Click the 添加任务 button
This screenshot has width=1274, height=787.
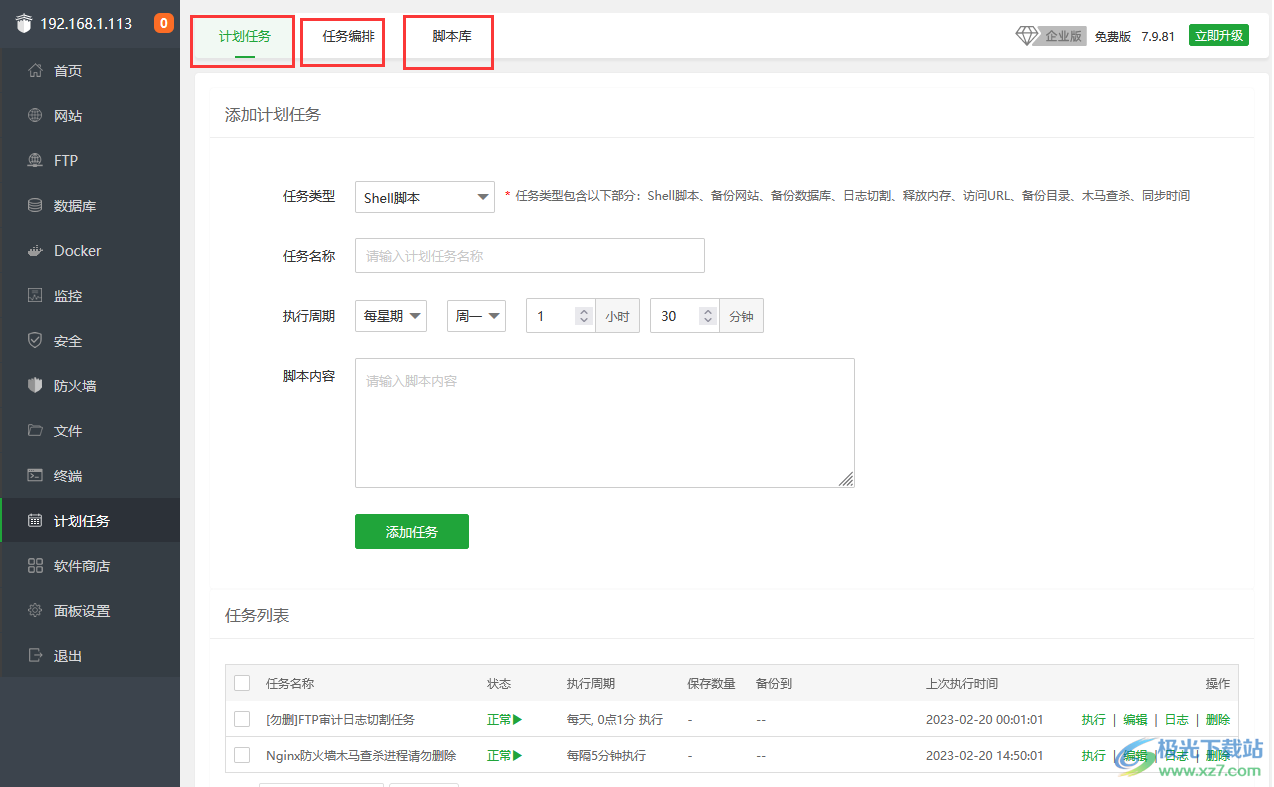pyautogui.click(x=412, y=532)
